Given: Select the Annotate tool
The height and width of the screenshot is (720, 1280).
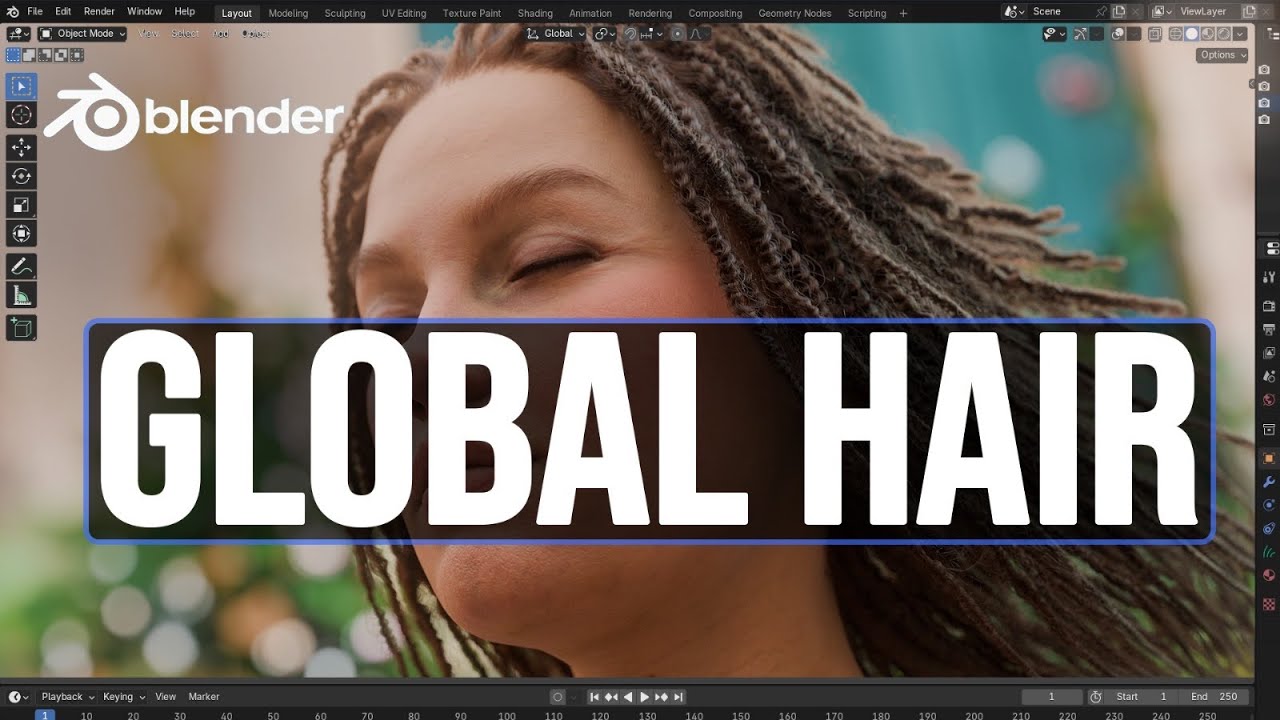Looking at the screenshot, I should pos(21,267).
